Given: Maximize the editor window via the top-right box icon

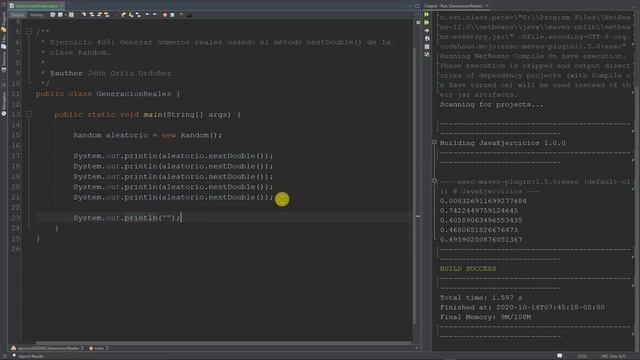Looking at the screenshot, I should (x=417, y=6).
